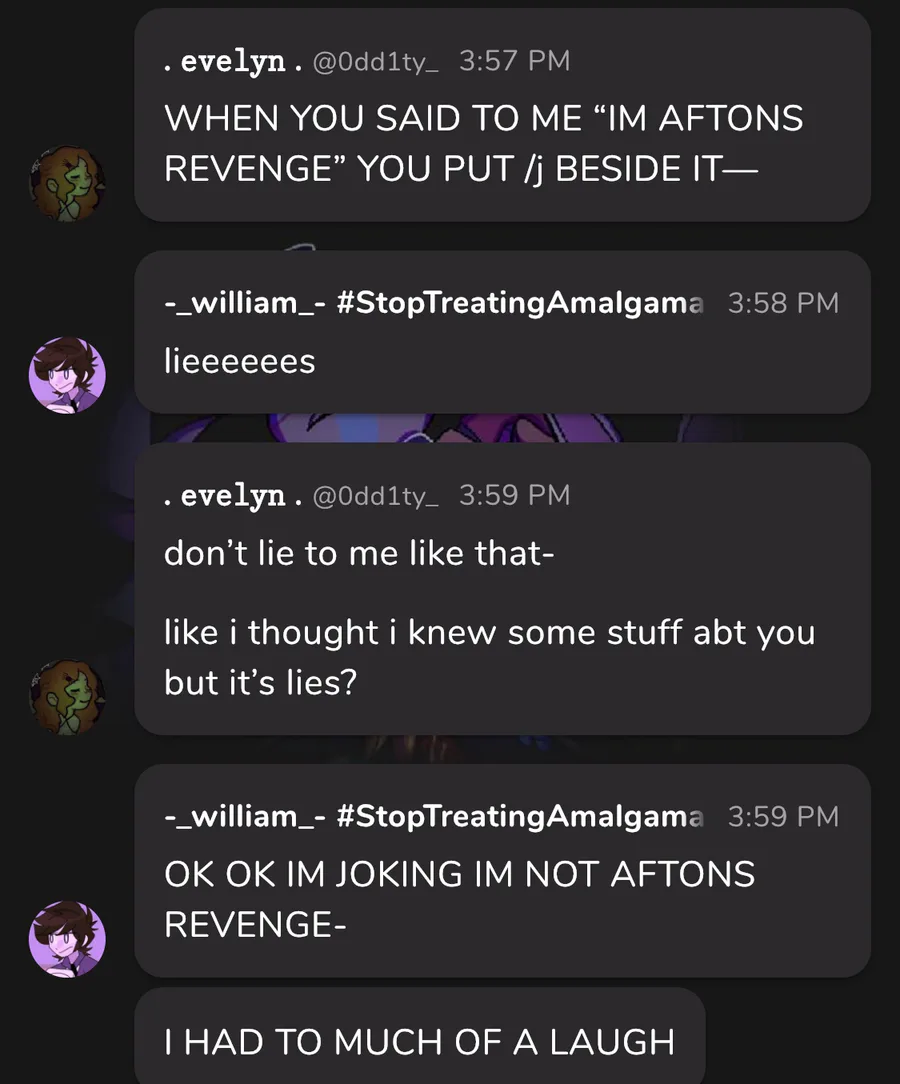
Task: Tap the @0dd1ty_ handle on the 3:59 PM message
Action: pyautogui.click(x=375, y=496)
